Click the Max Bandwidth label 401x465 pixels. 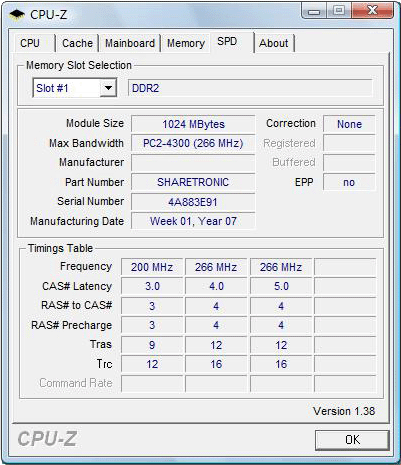(x=86, y=143)
